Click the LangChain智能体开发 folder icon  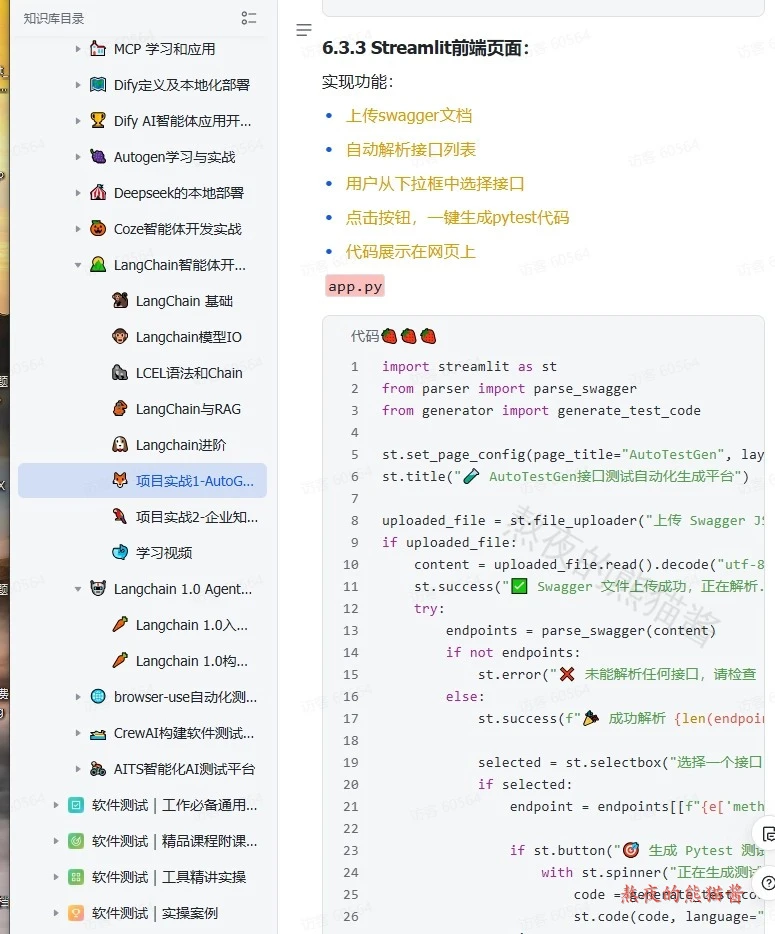tap(98, 264)
